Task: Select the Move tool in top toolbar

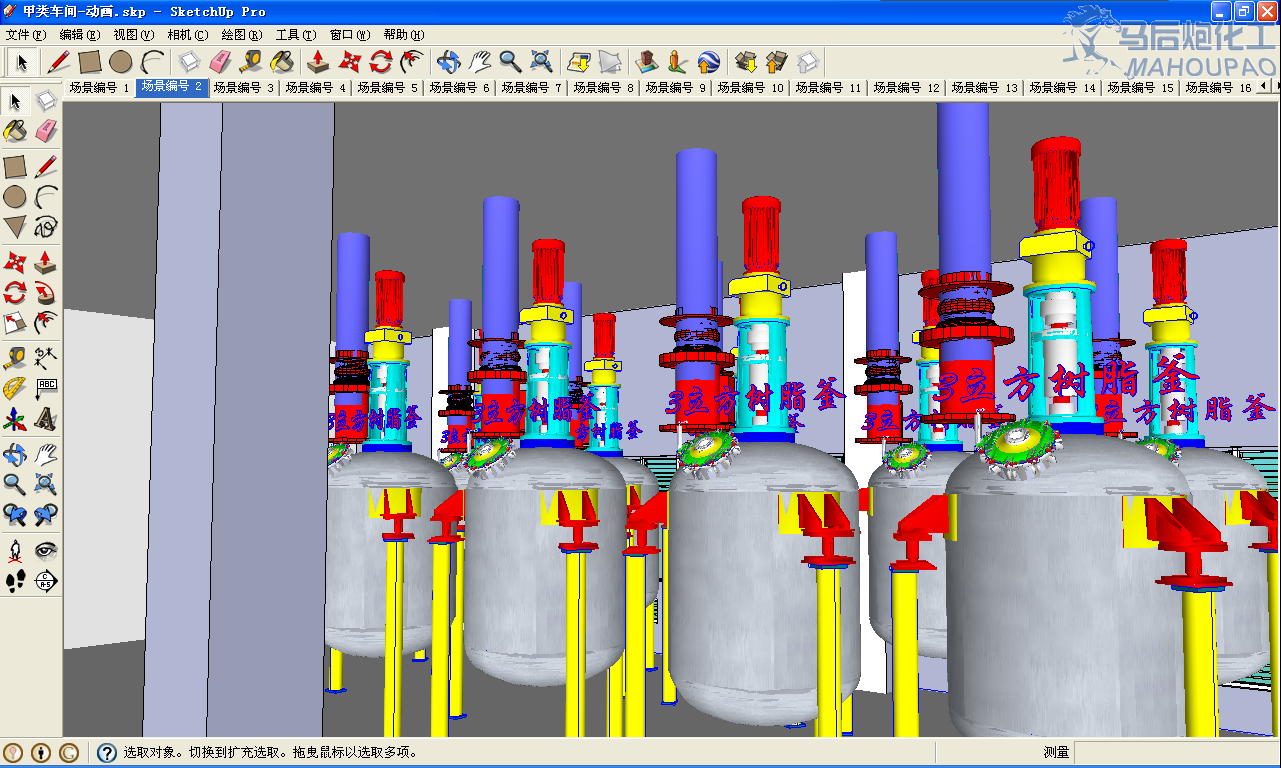Action: 349,62
